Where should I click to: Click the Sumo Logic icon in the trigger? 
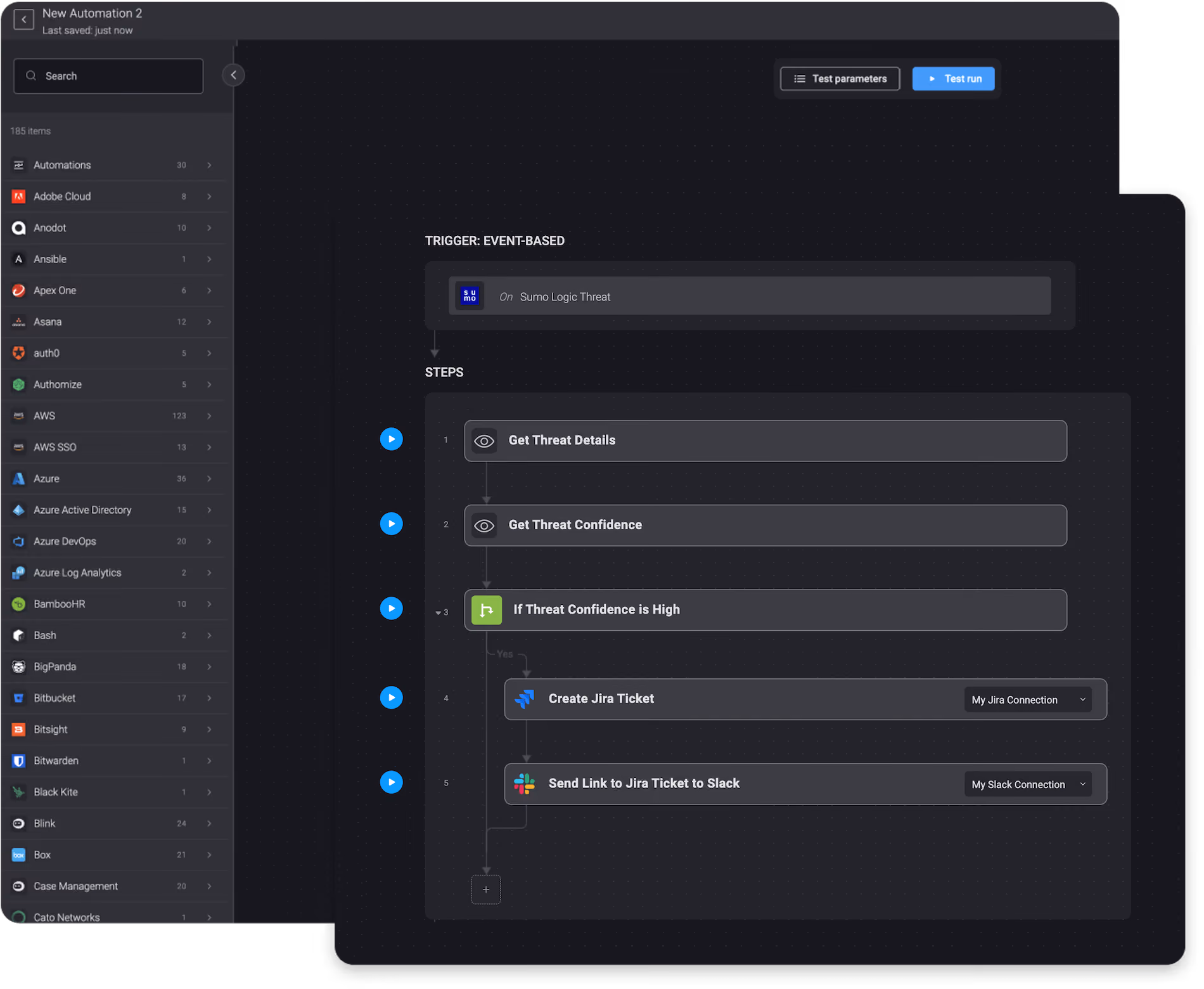pyautogui.click(x=470, y=296)
